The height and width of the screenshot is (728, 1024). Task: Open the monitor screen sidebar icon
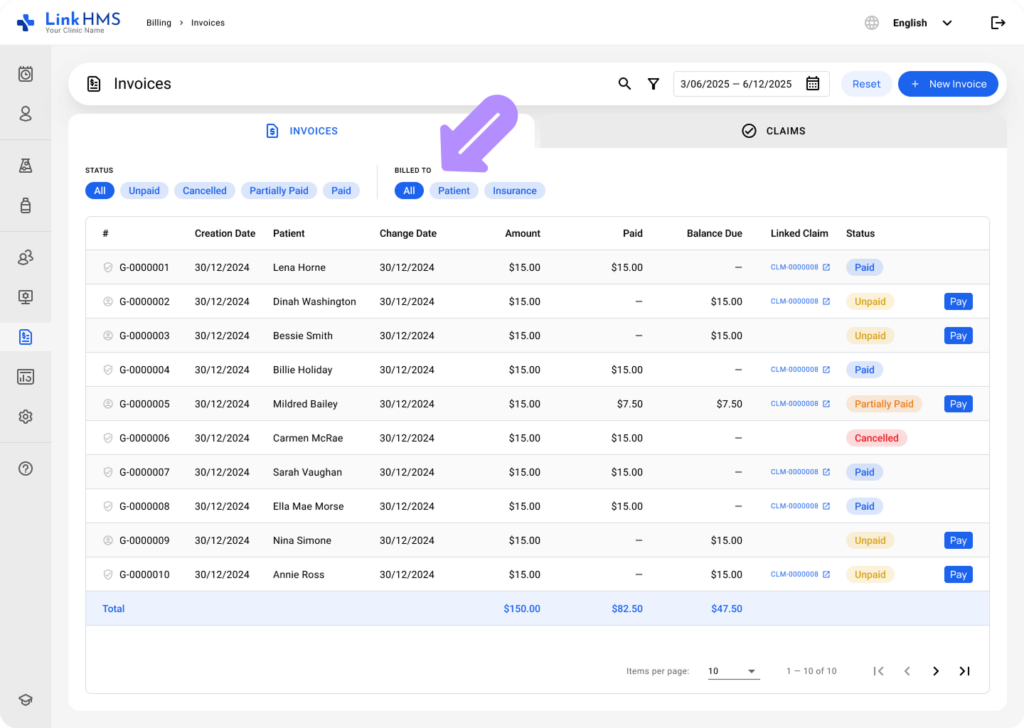(x=25, y=297)
